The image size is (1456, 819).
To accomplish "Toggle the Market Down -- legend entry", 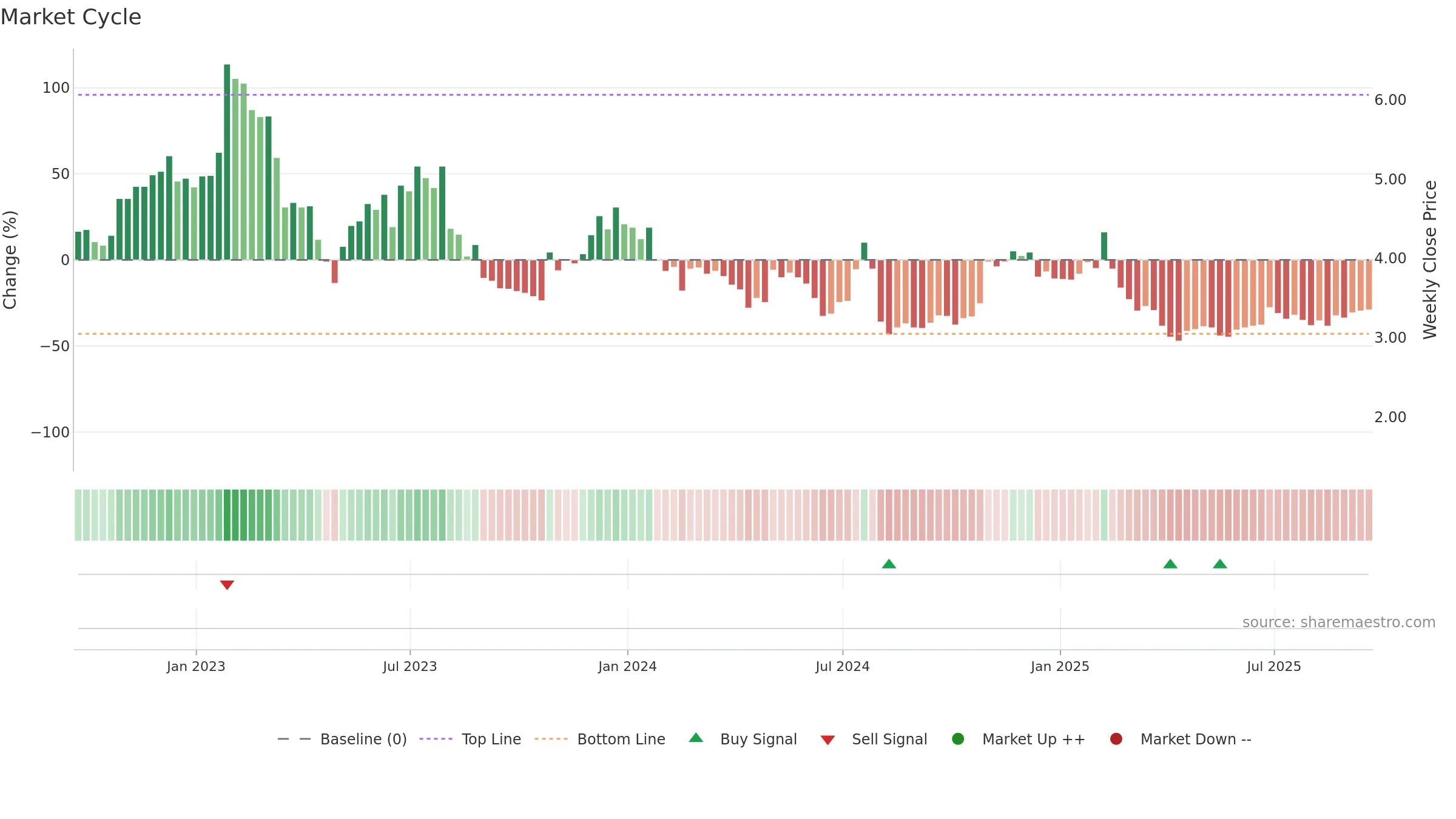I will [1180, 739].
